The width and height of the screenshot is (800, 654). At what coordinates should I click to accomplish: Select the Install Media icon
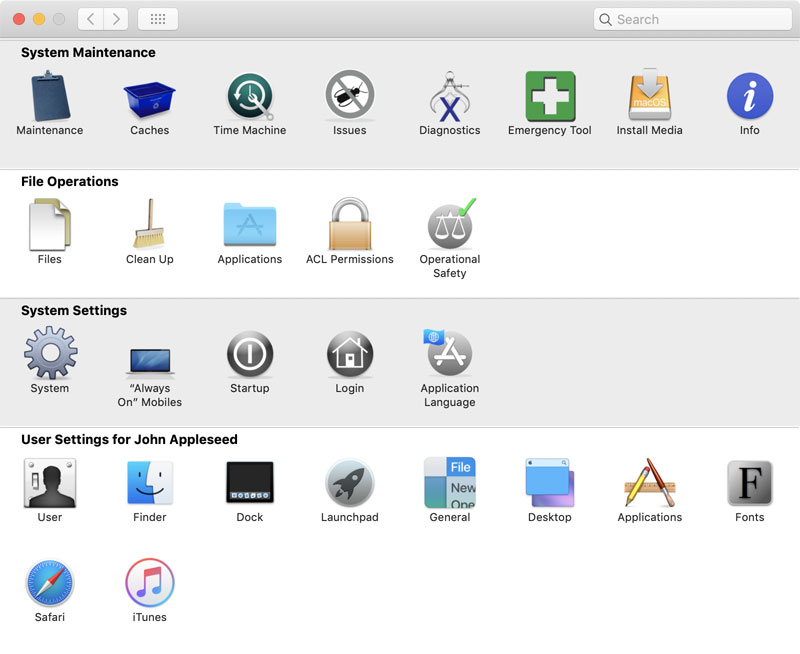(649, 97)
